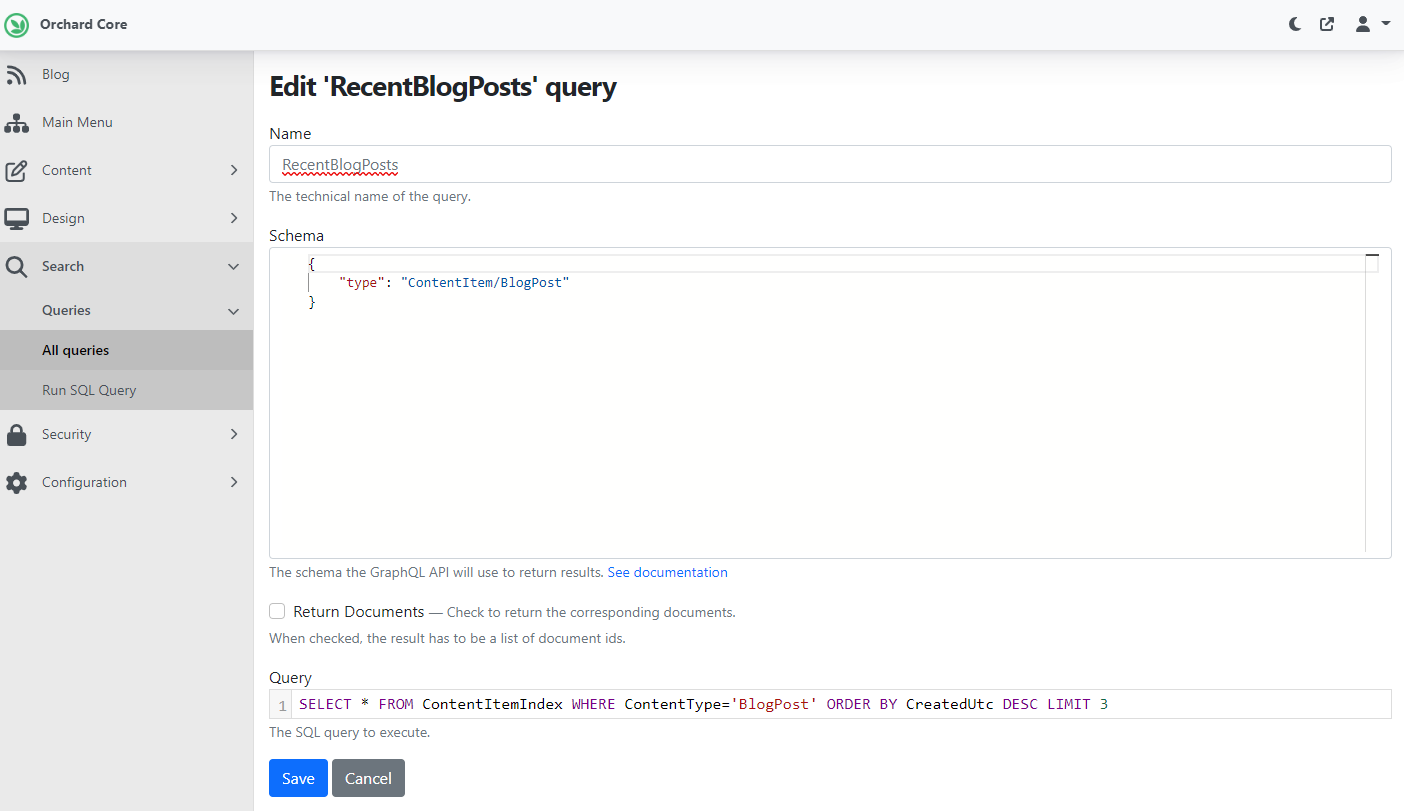Click the Content edit pencil icon
This screenshot has height=811, width=1404.
click(x=16, y=171)
